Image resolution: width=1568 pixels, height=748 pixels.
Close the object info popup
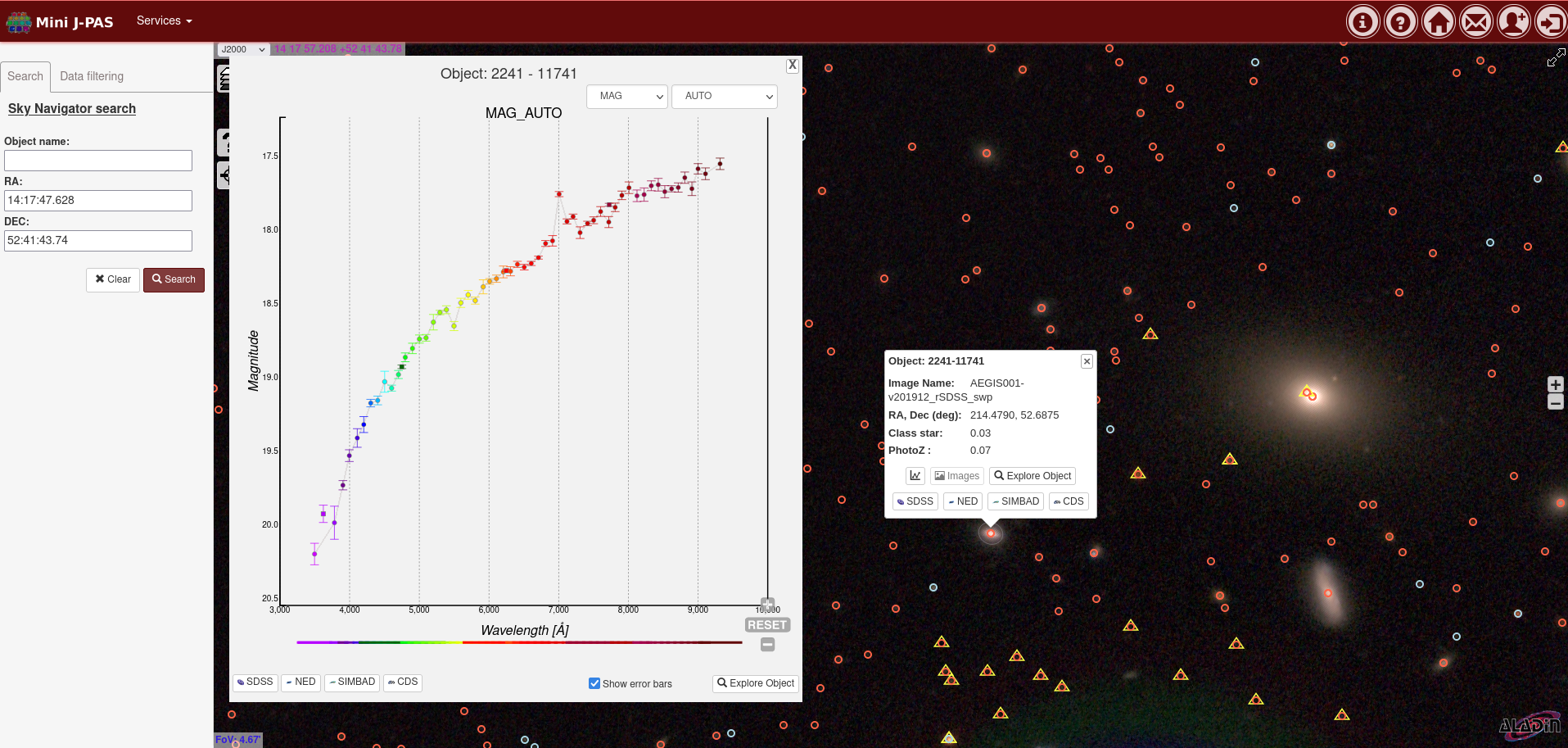pyautogui.click(x=1087, y=361)
